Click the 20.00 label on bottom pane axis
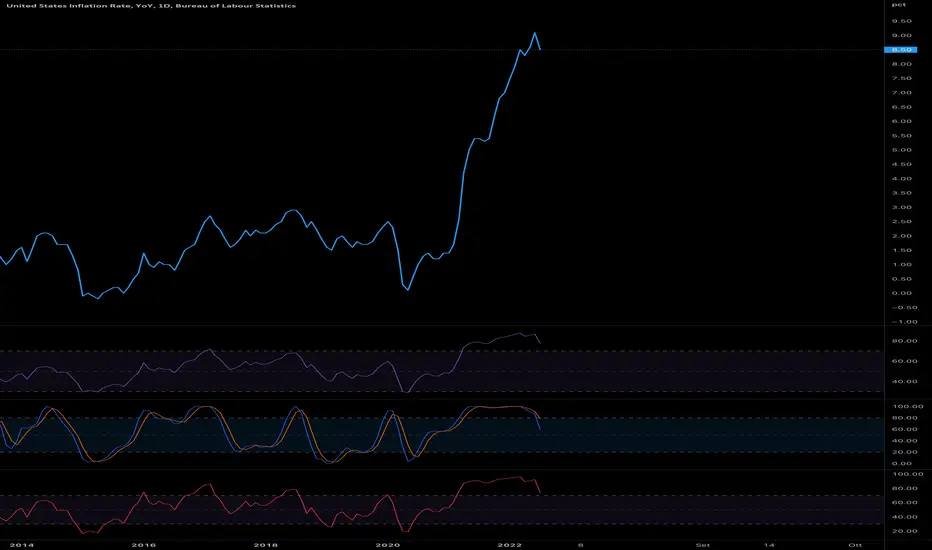 point(904,531)
